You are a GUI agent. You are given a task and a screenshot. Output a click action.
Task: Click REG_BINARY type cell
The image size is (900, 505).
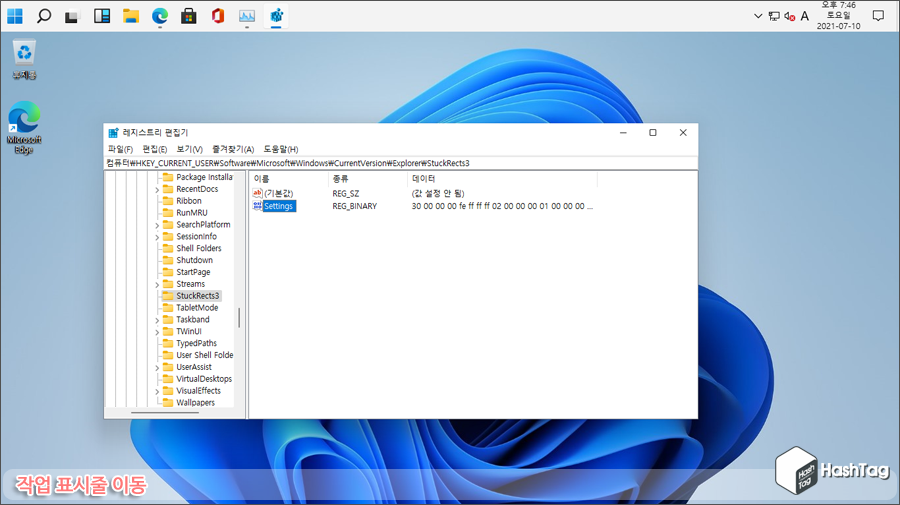(x=355, y=206)
